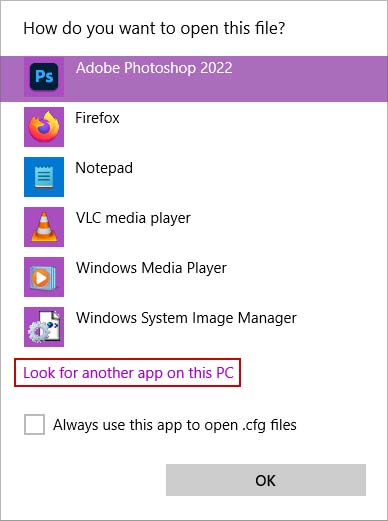Click the blue Notepad icon
Image resolution: width=388 pixels, height=521 pixels.
[x=44, y=177]
